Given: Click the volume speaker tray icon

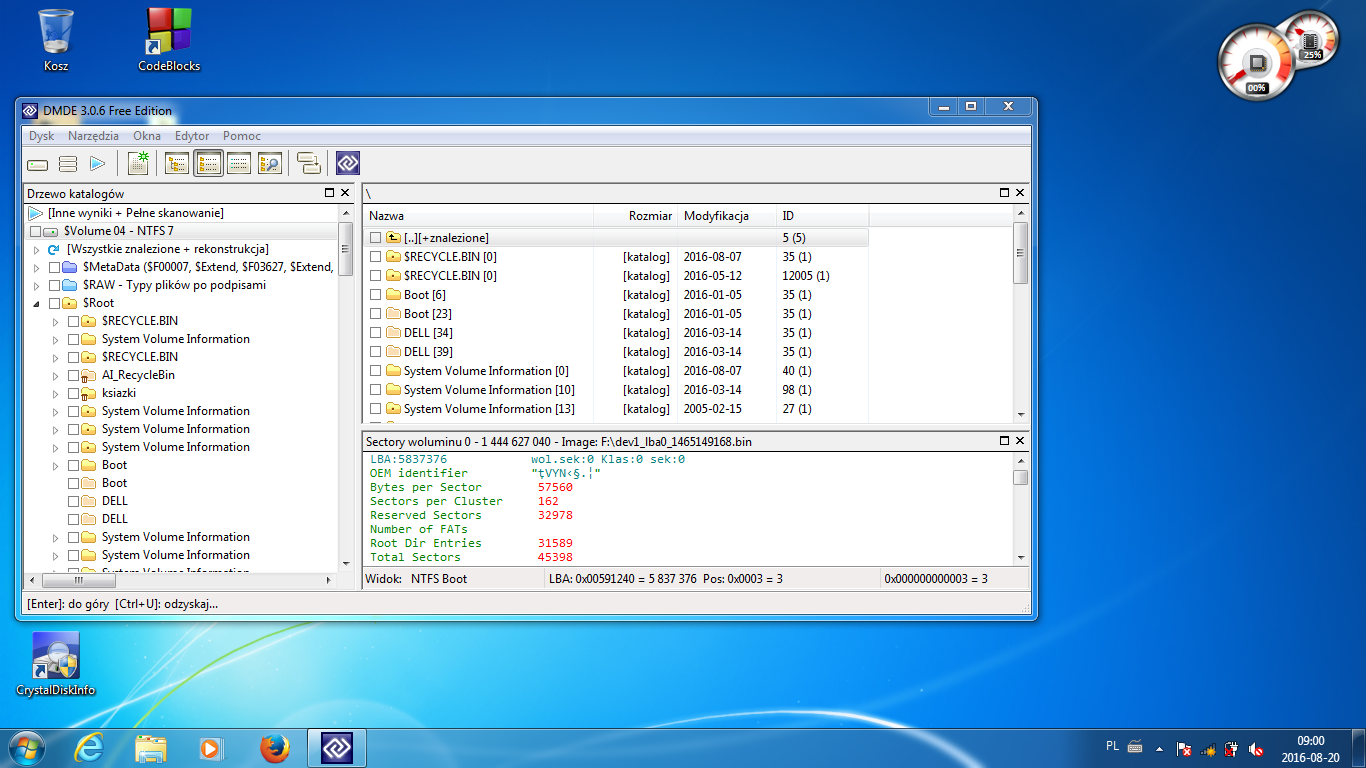Looking at the screenshot, I should click(x=1256, y=748).
